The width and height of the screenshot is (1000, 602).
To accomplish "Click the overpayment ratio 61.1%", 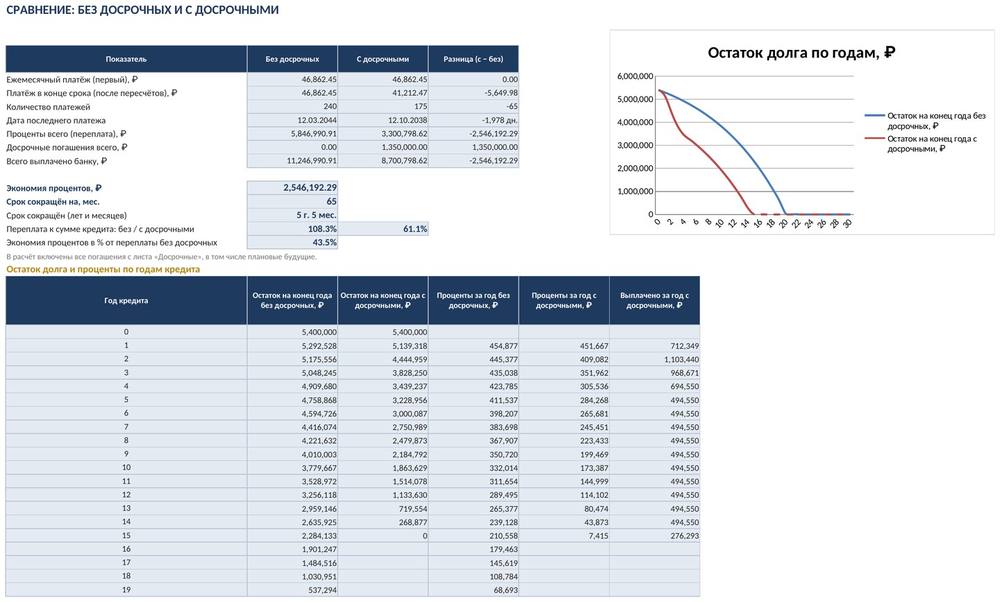I will coord(383,228).
